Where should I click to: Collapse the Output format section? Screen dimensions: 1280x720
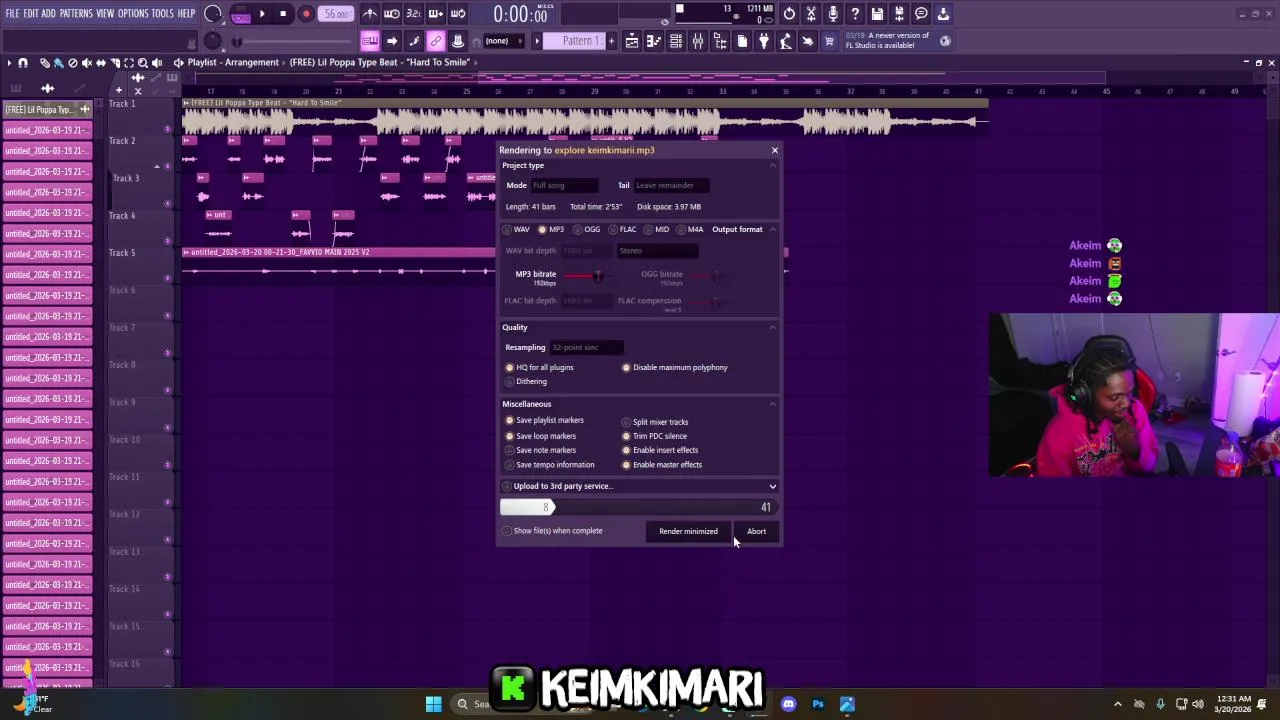(x=773, y=230)
